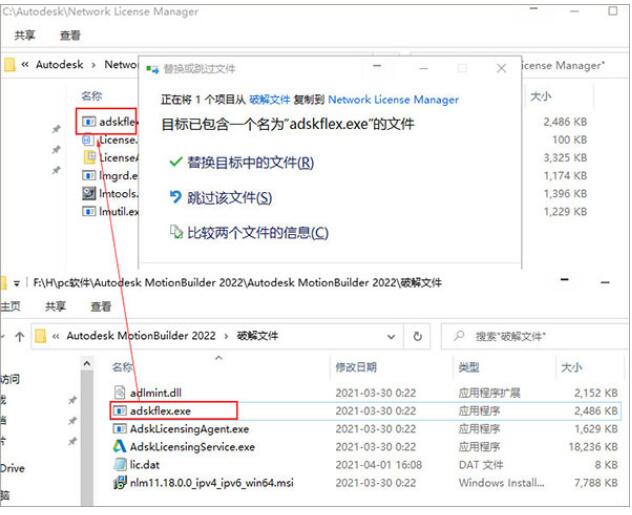This screenshot has width=632, height=515.
Task: Click the 破解文件 source folder link
Action: [x=270, y=100]
